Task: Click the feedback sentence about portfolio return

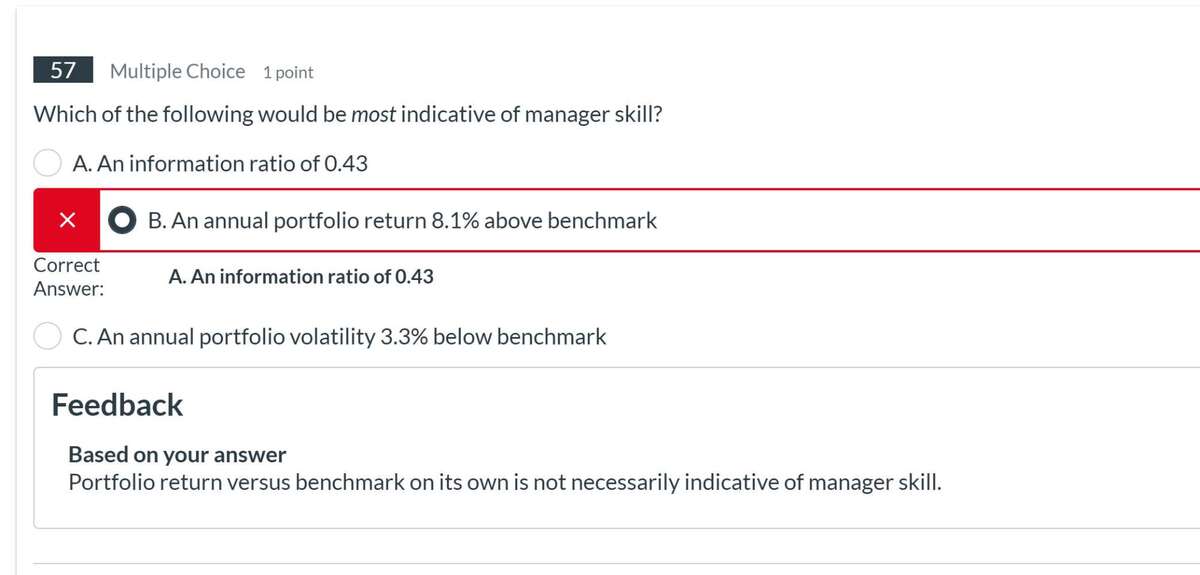Action: [x=504, y=483]
